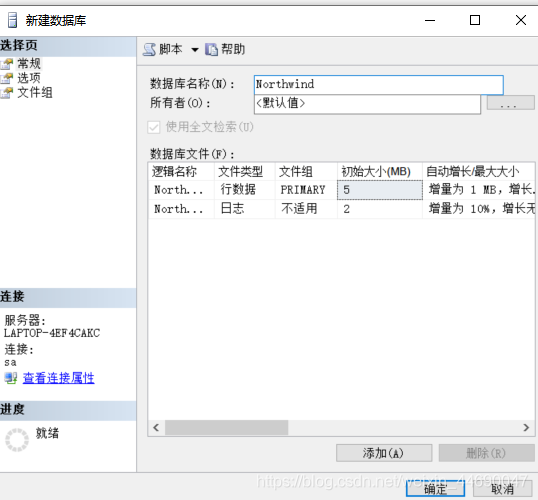The width and height of the screenshot is (538, 500).
Task: Click the 逻辑名称 column header
Action: pyautogui.click(x=182, y=172)
